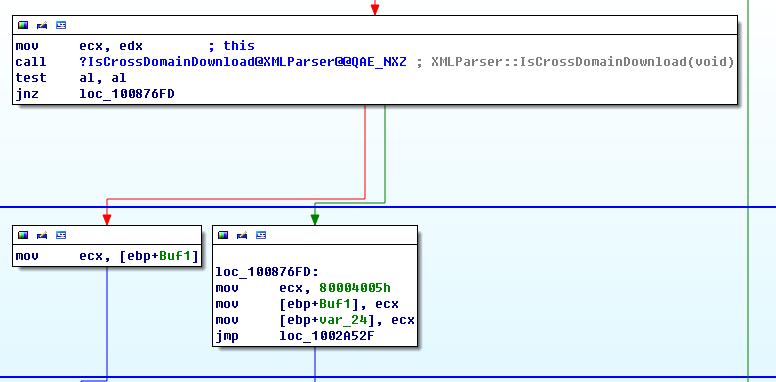This screenshot has height=382, width=776.
Task: Select the test al, al instruction
Action: pyautogui.click(x=71, y=78)
